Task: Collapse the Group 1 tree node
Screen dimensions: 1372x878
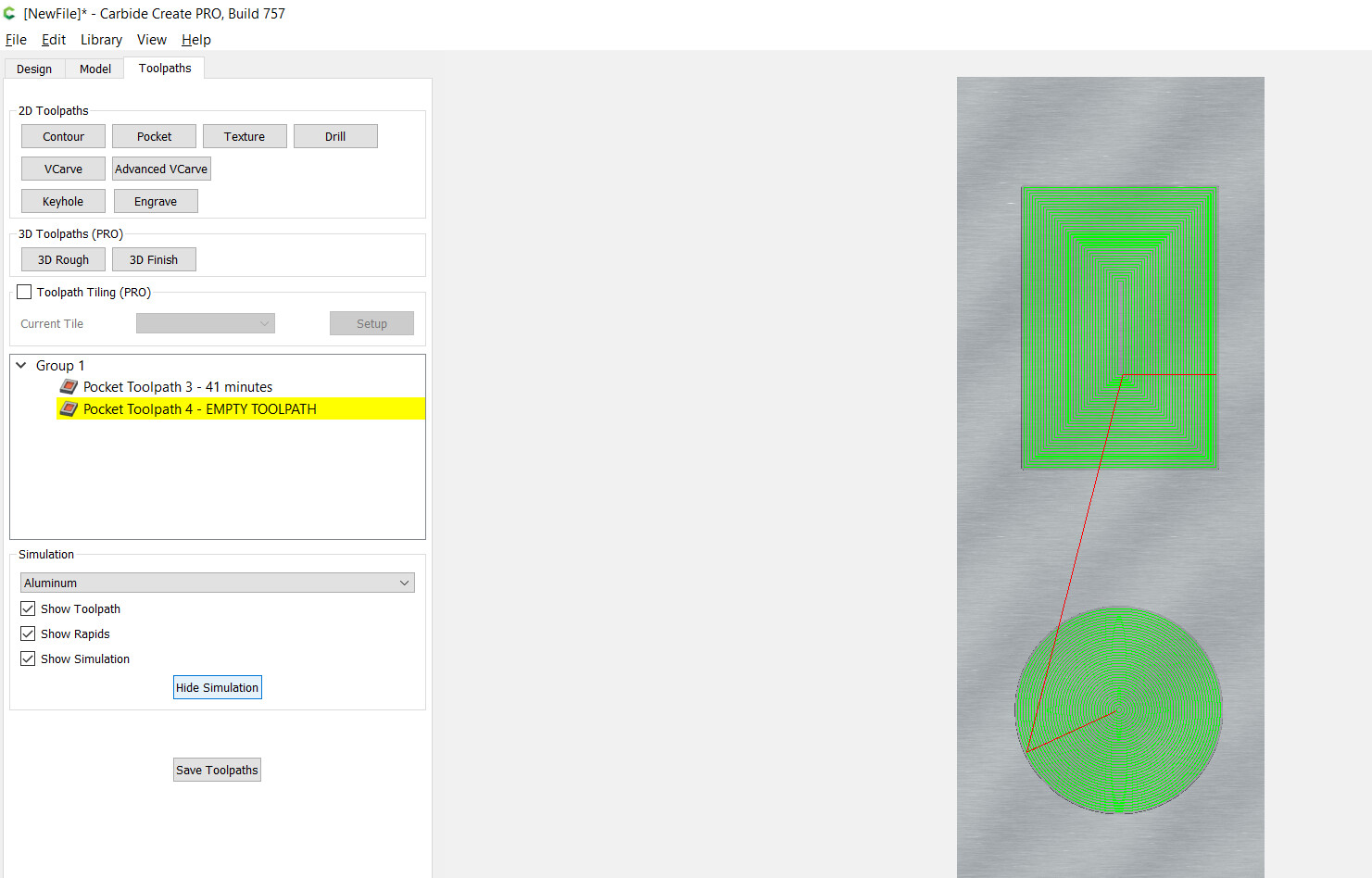Action: pos(21,365)
